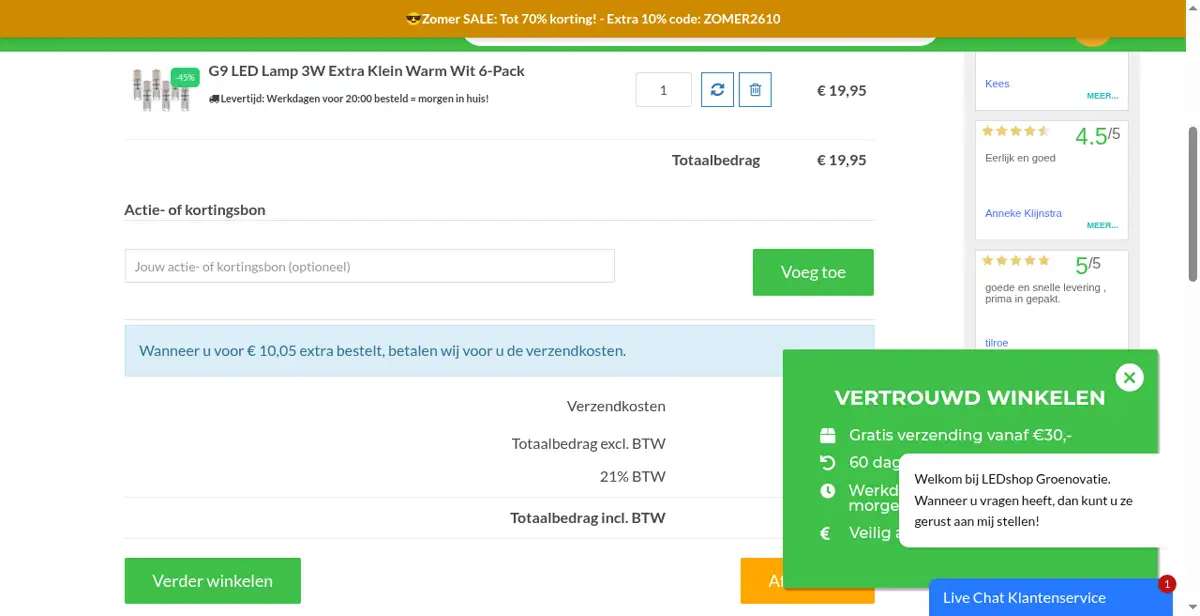Image resolution: width=1200 pixels, height=616 pixels.
Task: Click the five-star rating in tilroe's review
Action: [1016, 261]
